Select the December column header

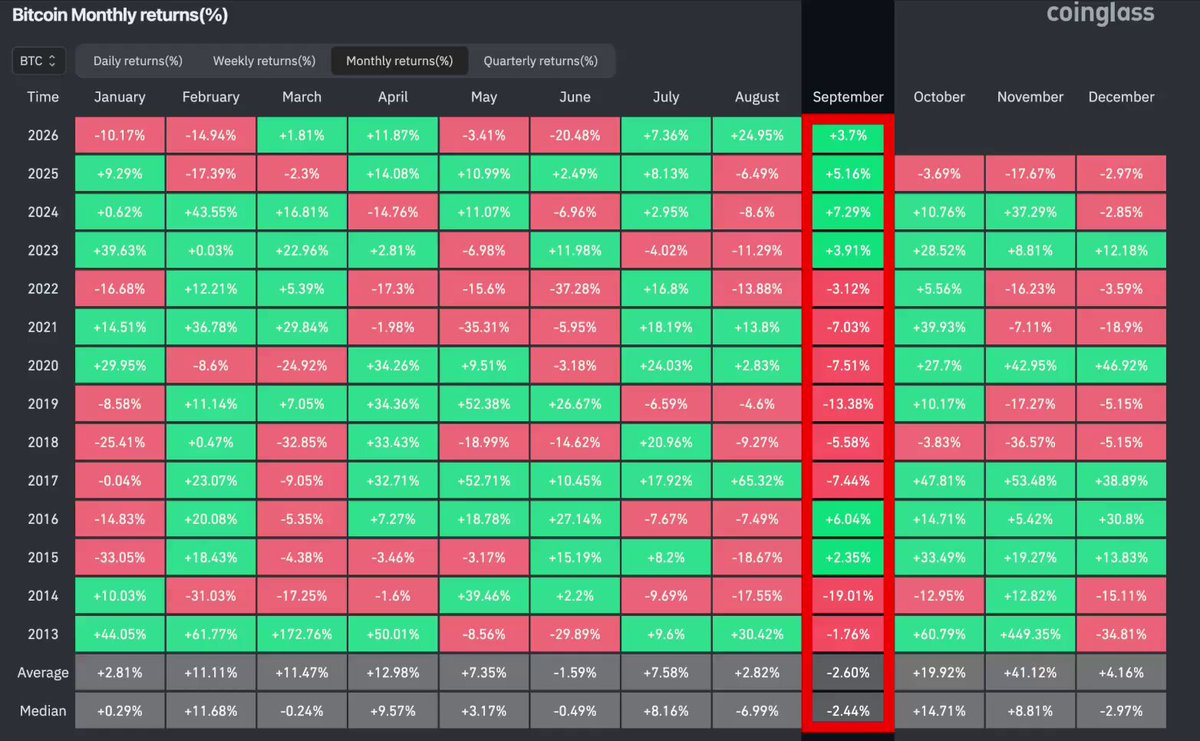coord(1121,97)
